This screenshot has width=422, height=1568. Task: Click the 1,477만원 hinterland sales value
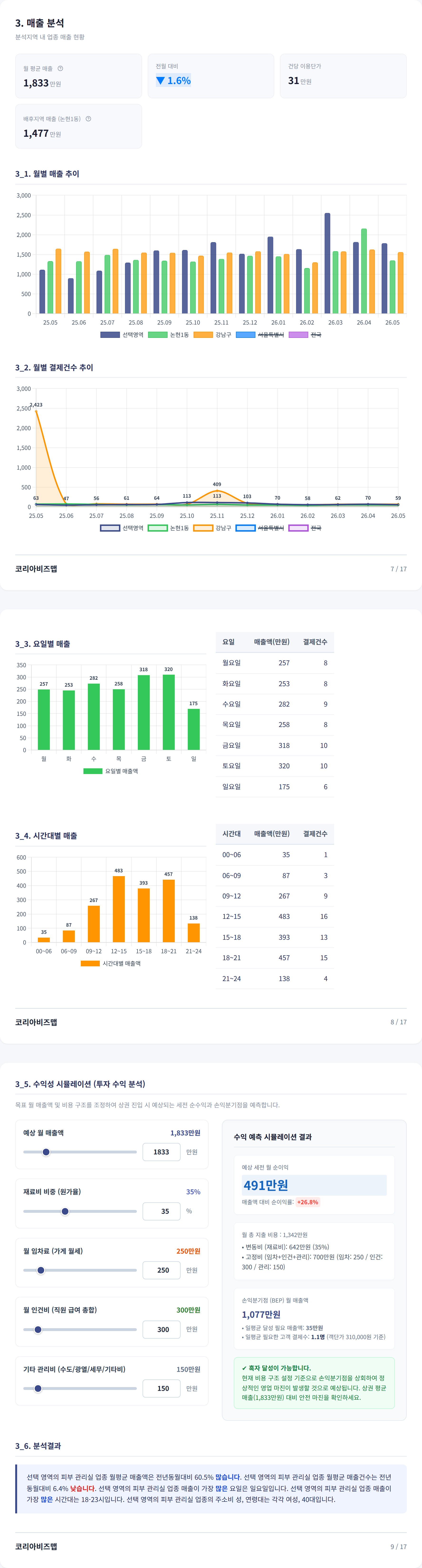pos(42,133)
